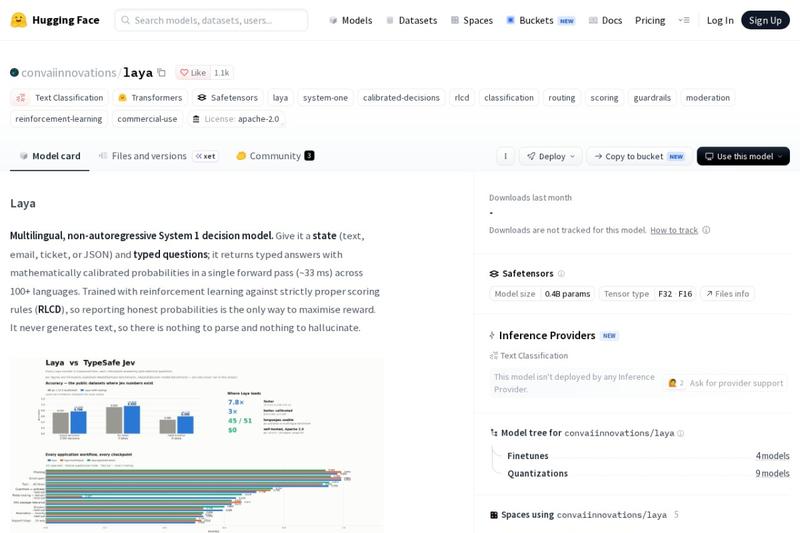800x533 pixels.
Task: Open the Laya vs TypeSafe benchmark chart image
Action: [x=196, y=444]
